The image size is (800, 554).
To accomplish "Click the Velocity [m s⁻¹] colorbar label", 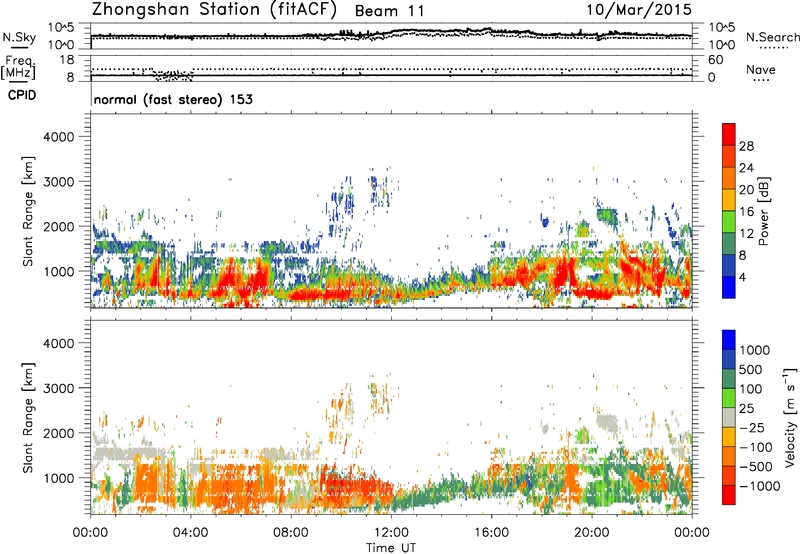I will tap(790, 417).
